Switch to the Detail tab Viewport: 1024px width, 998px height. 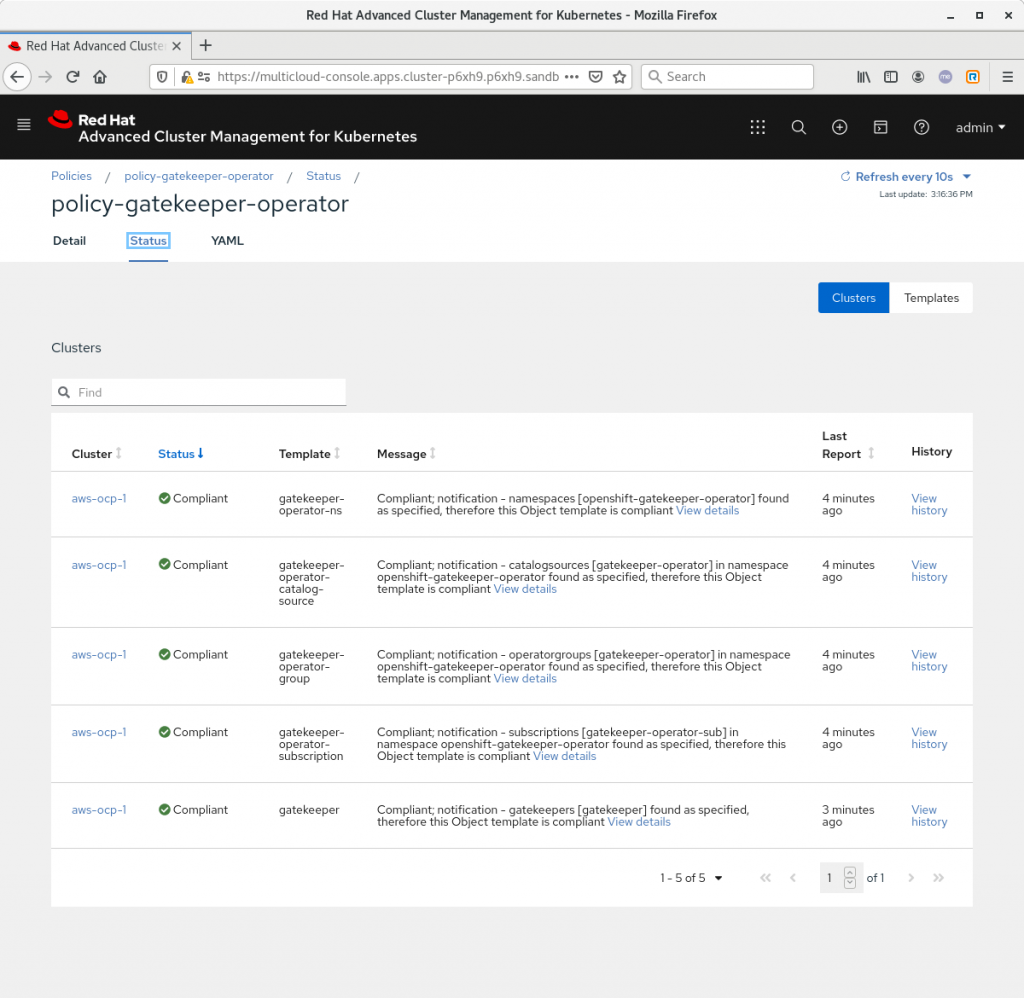click(x=69, y=241)
